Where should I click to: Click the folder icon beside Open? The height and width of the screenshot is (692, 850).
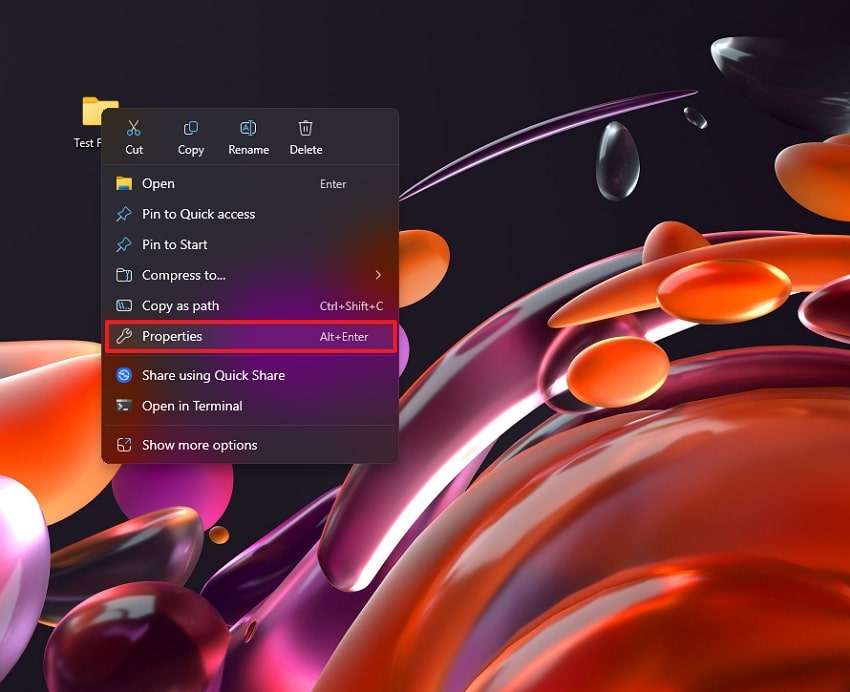pyautogui.click(x=124, y=184)
